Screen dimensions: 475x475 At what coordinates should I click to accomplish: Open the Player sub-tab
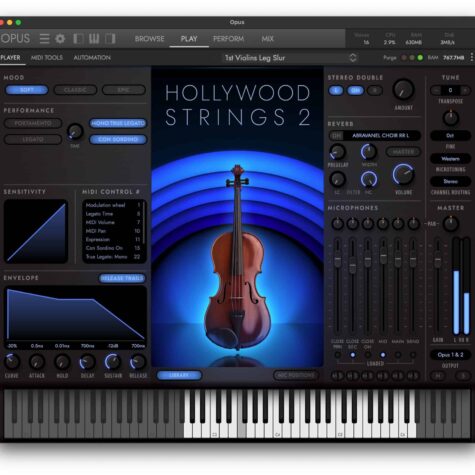click(x=10, y=58)
